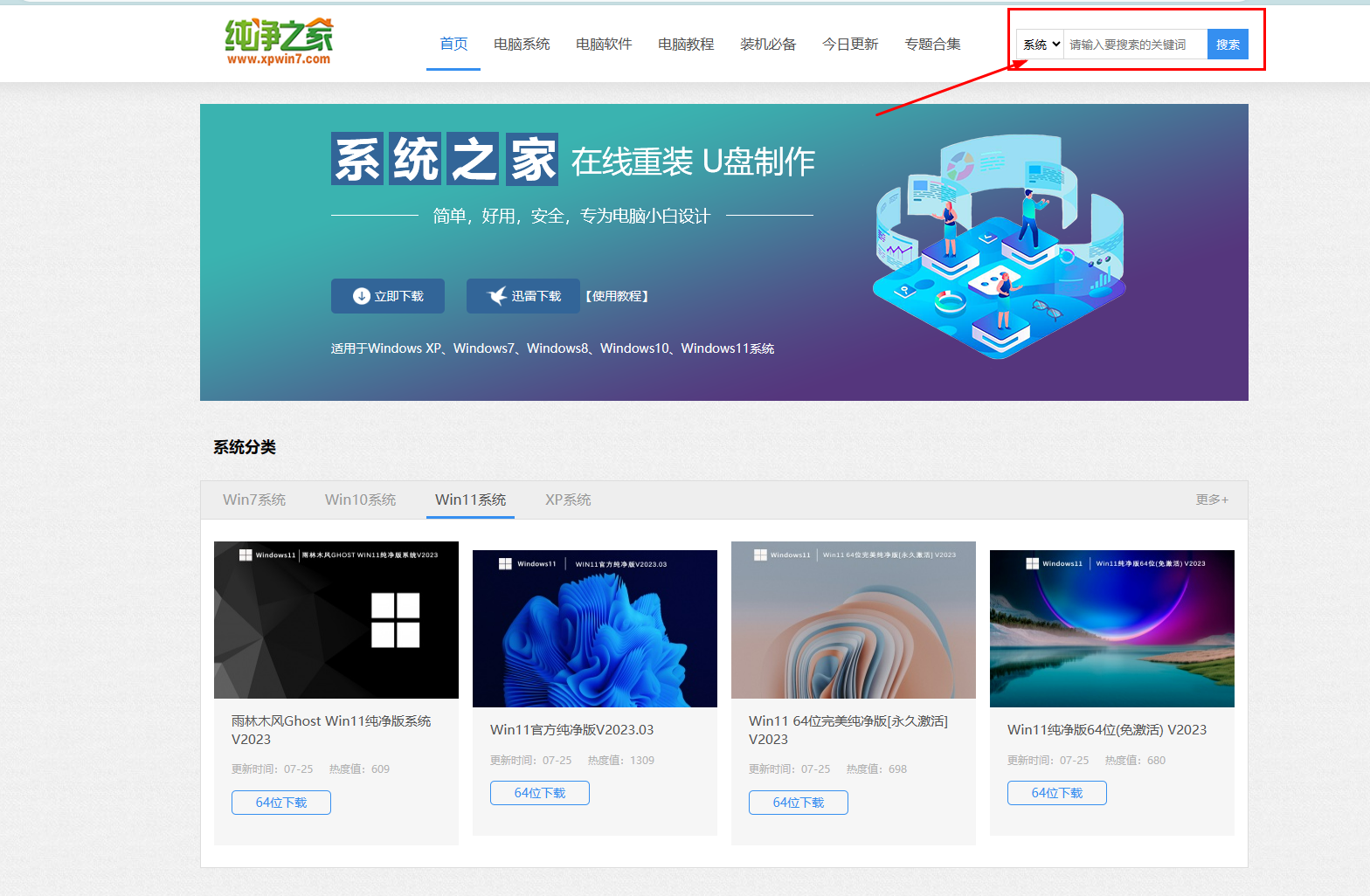Switch to the Win10系统 tab
The height and width of the screenshot is (896, 1370).
coord(360,500)
